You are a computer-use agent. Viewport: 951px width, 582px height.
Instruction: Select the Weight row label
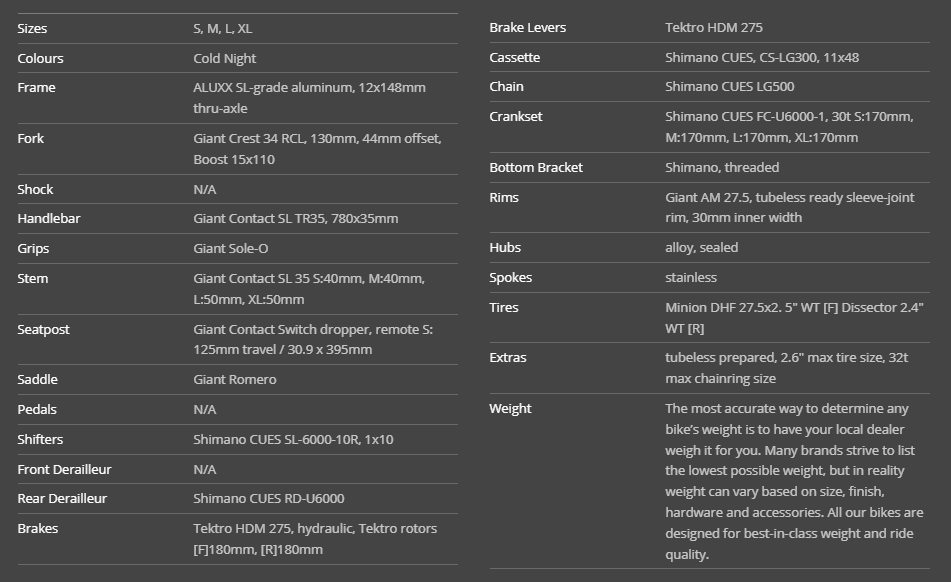[510, 409]
